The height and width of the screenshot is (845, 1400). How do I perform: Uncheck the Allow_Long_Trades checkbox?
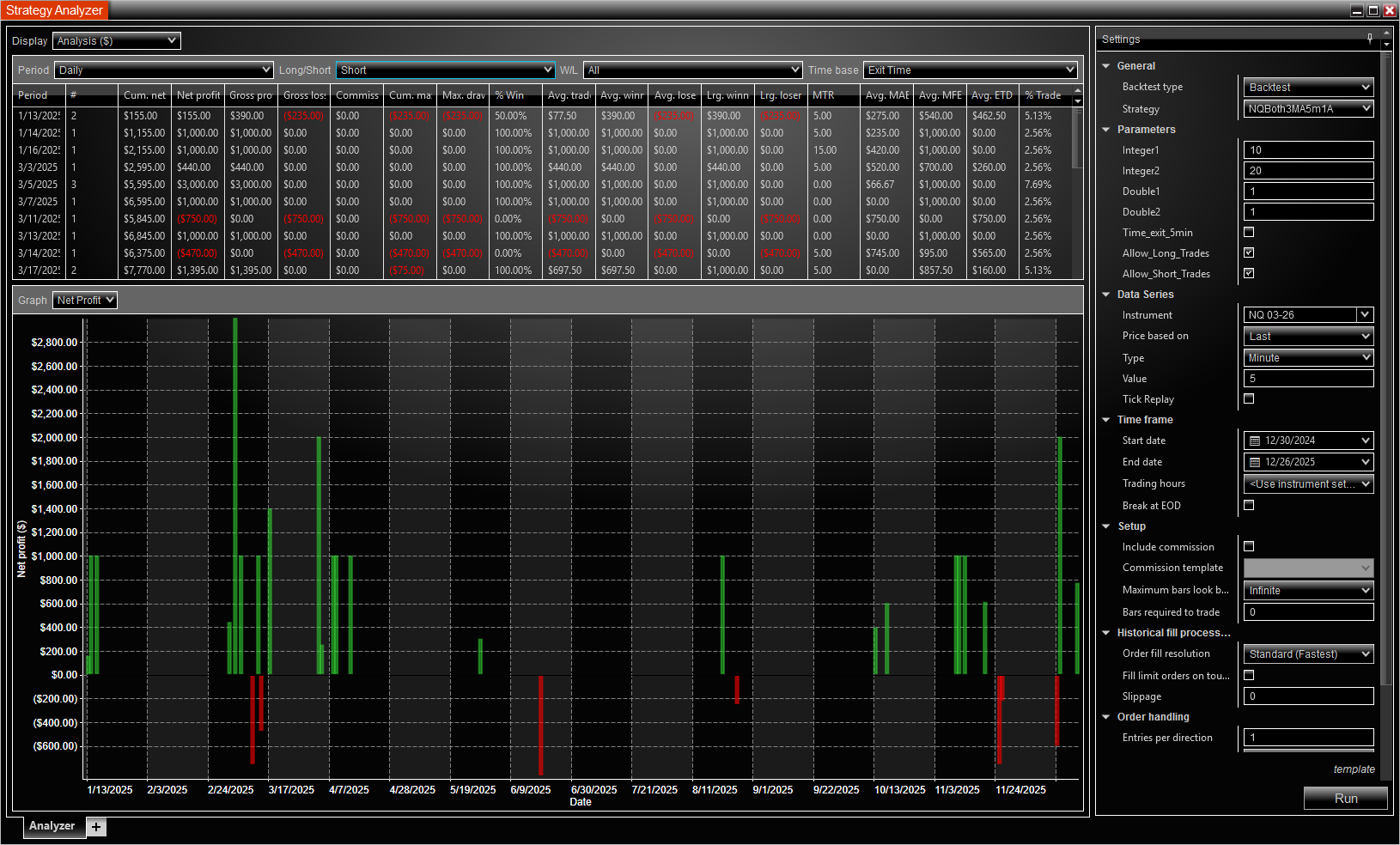1249,252
